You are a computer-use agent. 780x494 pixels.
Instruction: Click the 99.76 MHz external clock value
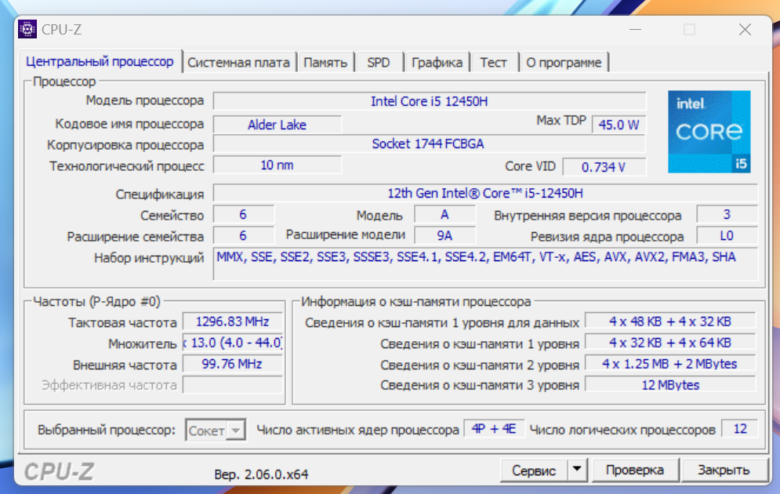coord(232,364)
